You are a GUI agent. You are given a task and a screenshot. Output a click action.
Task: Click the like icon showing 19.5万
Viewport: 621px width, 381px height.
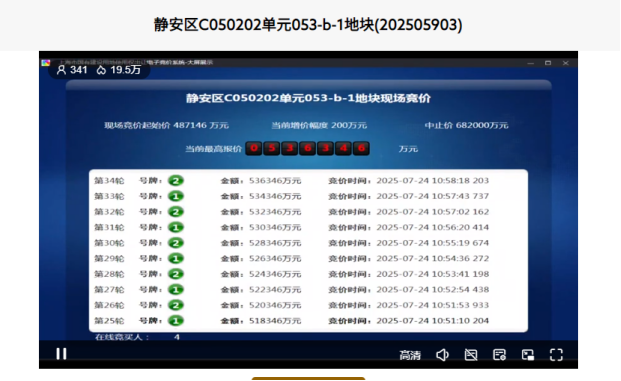(101, 70)
